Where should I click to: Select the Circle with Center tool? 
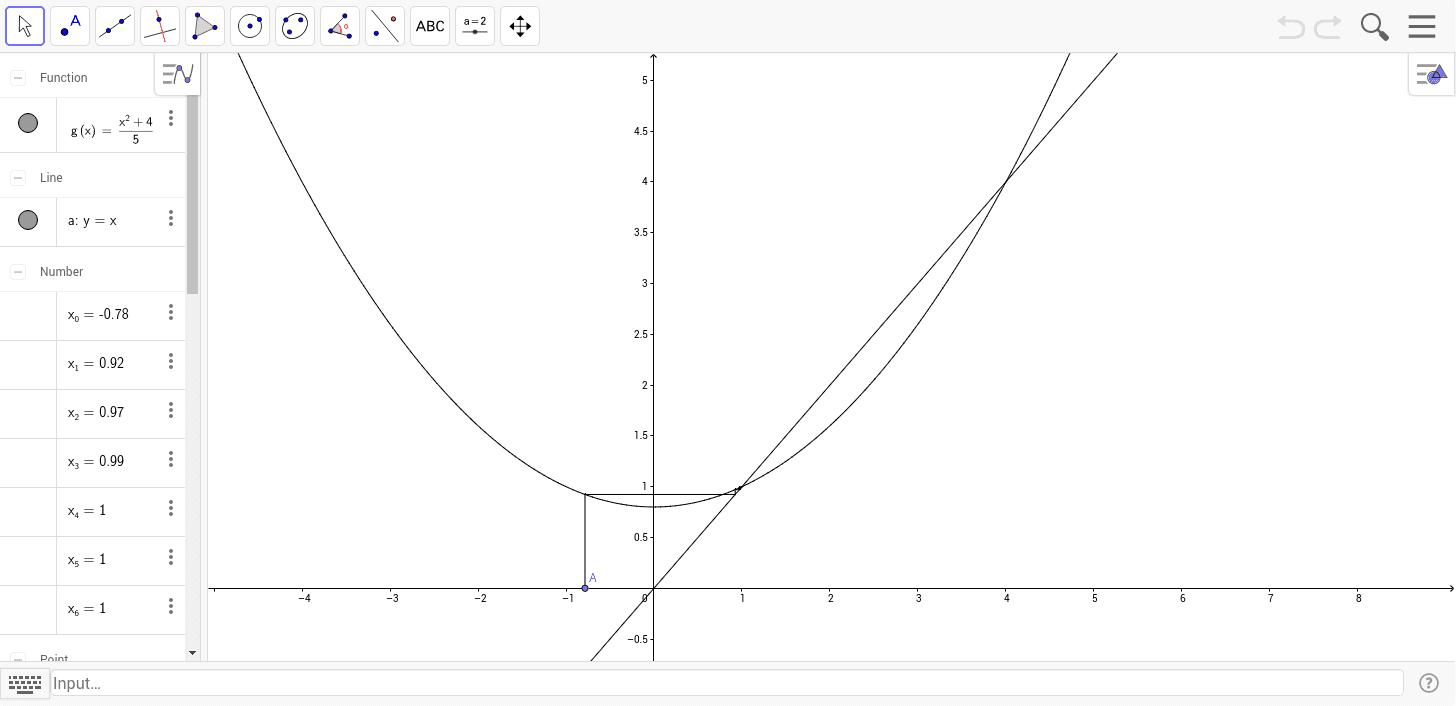249,26
